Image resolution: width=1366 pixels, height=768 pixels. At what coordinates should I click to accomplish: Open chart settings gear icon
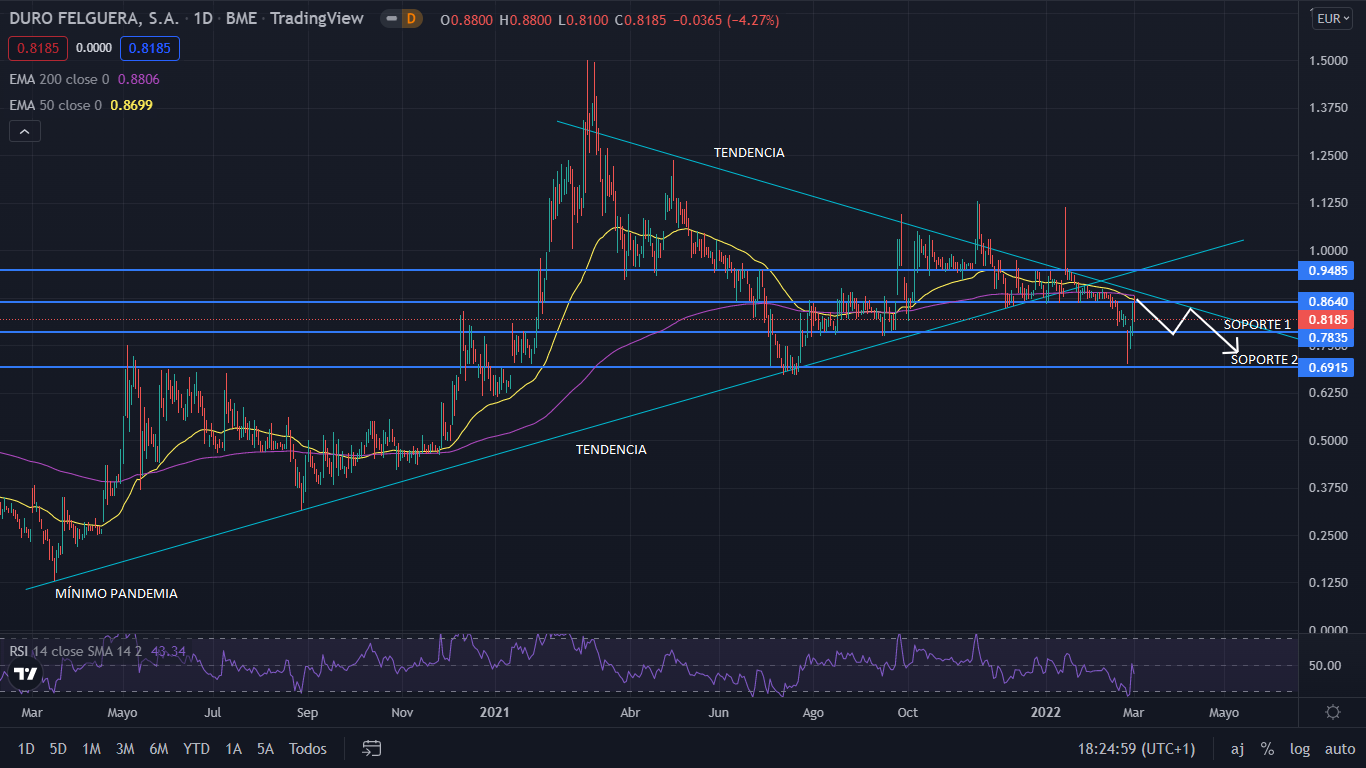click(1332, 712)
